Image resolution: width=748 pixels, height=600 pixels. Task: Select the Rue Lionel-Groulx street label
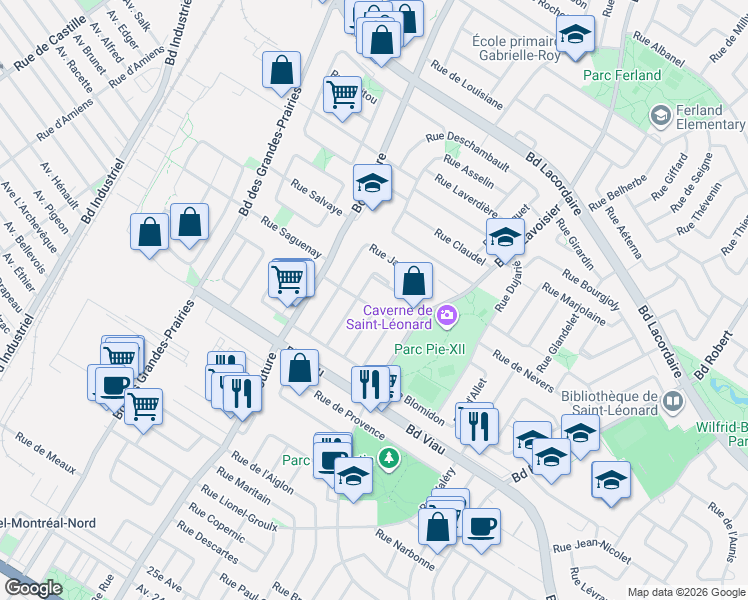(x=239, y=508)
